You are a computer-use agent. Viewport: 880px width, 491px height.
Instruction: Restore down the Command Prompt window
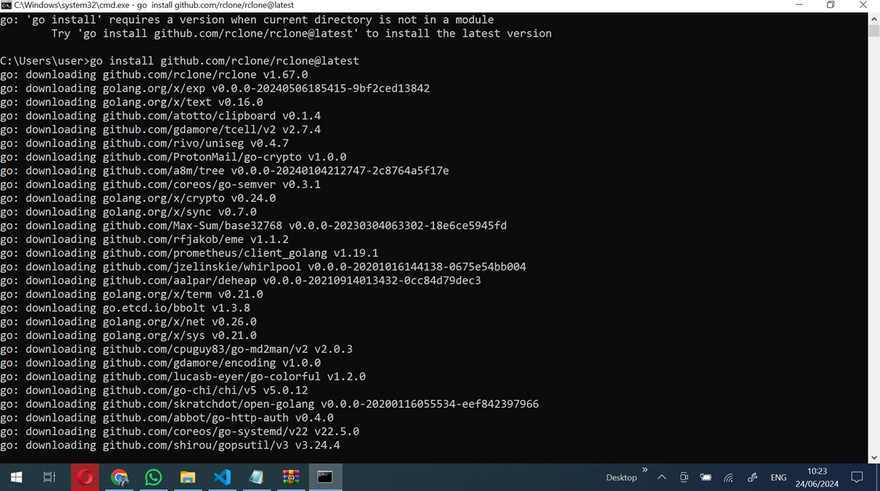coord(830,5)
